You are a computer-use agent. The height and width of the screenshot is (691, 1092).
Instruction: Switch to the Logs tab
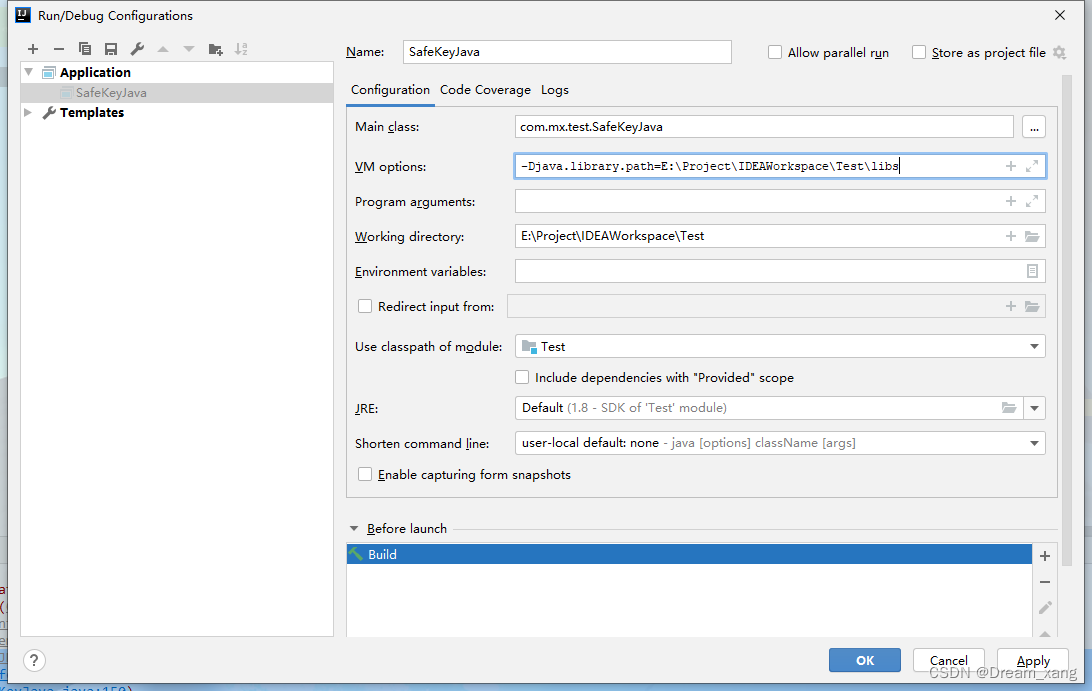tap(555, 90)
